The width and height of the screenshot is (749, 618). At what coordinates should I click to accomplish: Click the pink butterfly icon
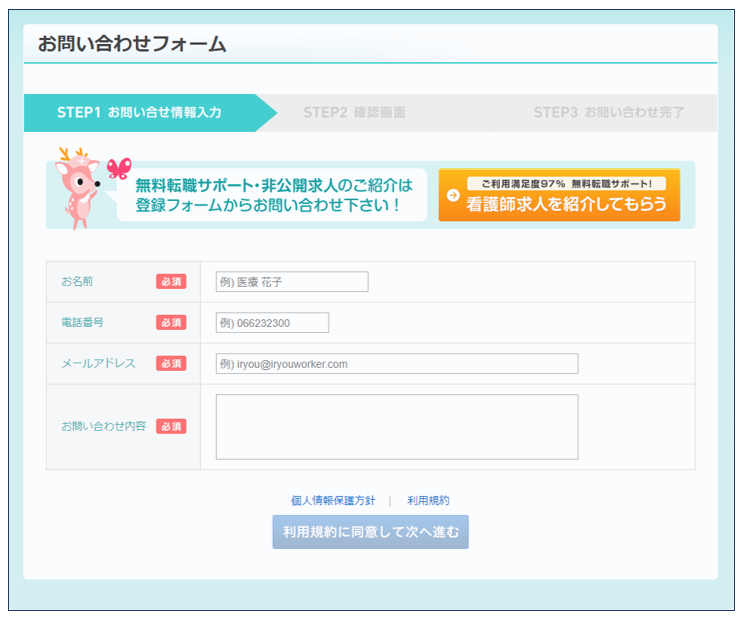tap(119, 167)
